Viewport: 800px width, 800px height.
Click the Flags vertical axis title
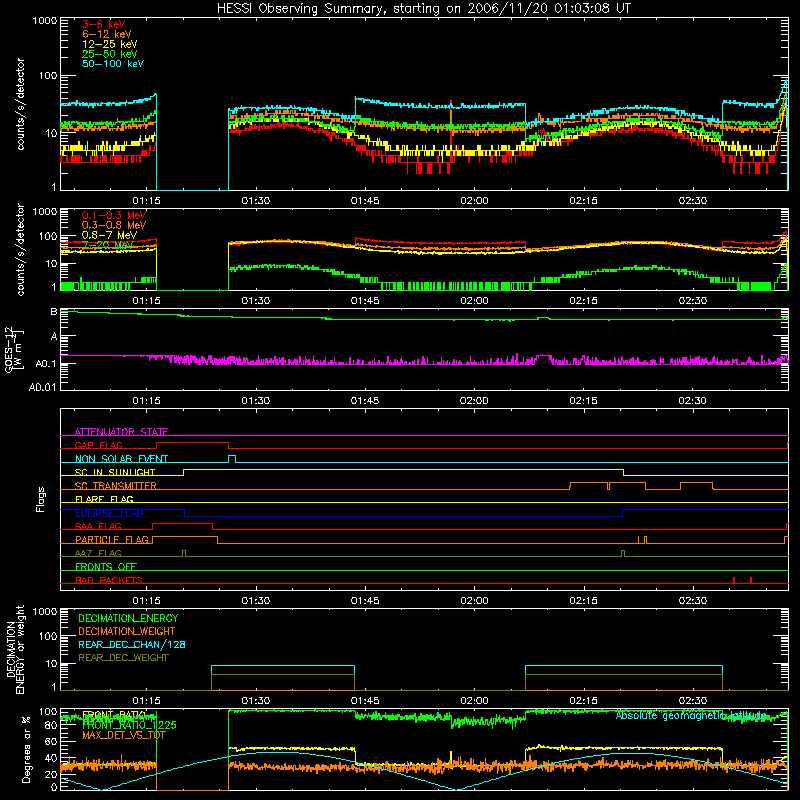tap(41, 499)
